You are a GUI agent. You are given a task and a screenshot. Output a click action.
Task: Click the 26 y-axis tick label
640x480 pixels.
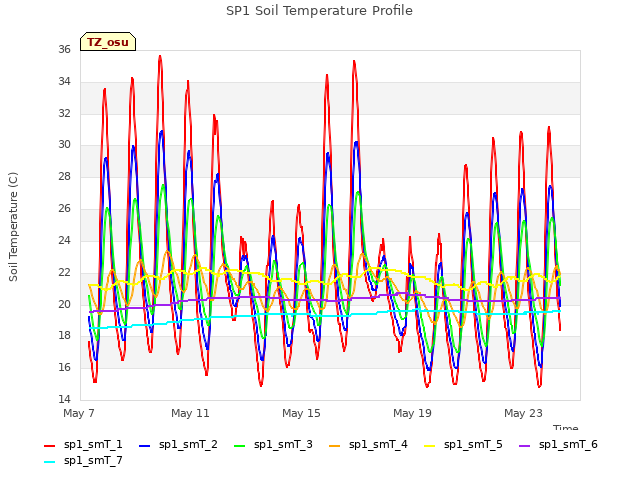pos(64,208)
